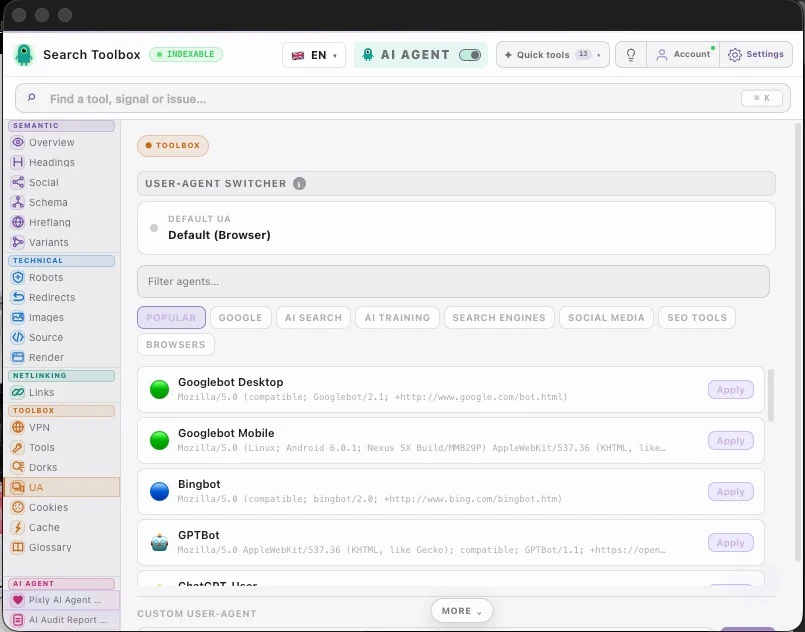
Task: Click the INDEXABLE status badge
Action: (x=186, y=54)
